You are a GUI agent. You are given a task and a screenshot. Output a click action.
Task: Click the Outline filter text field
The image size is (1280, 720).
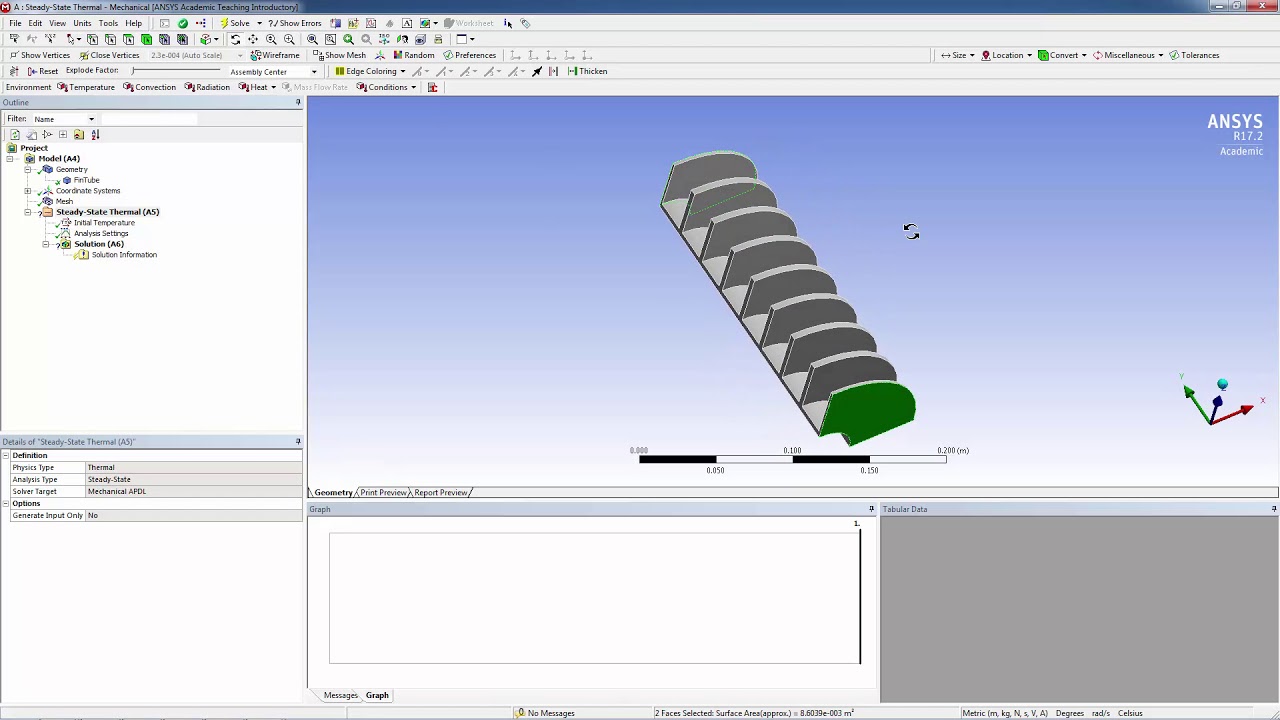tap(150, 119)
